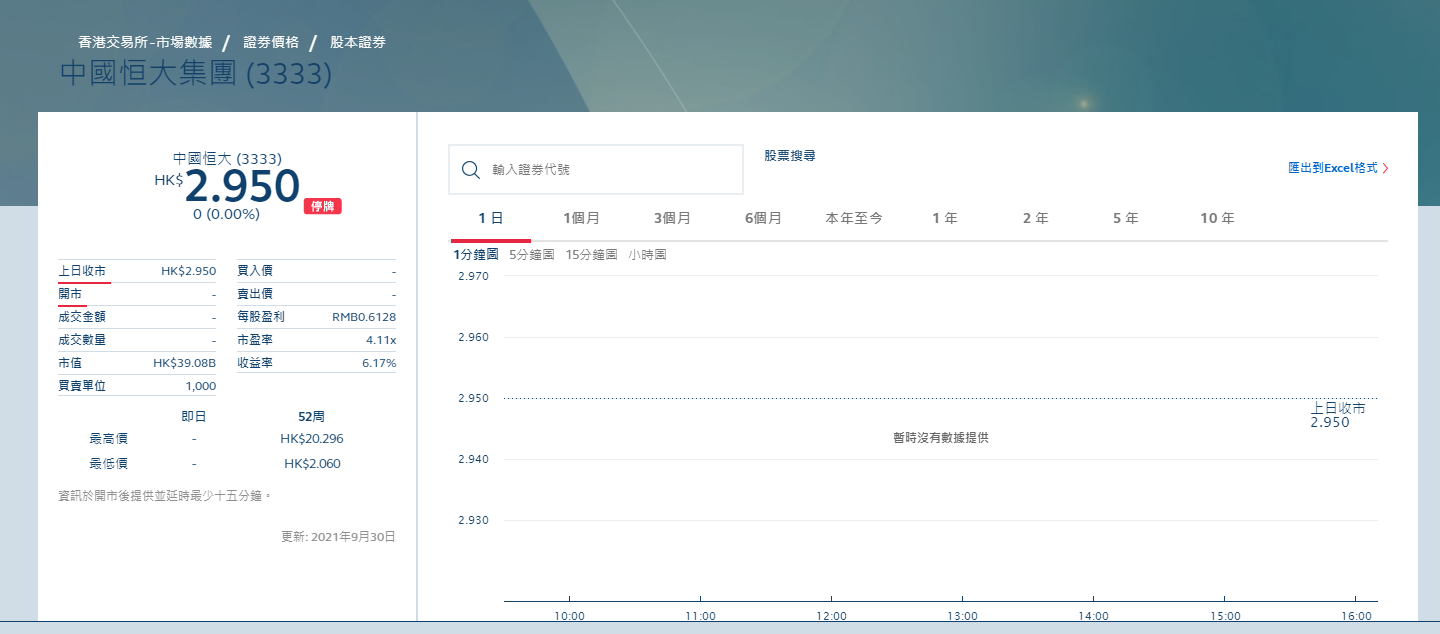Open the 3個月 price chart
Image resolution: width=1440 pixels, height=634 pixels.
[673, 217]
